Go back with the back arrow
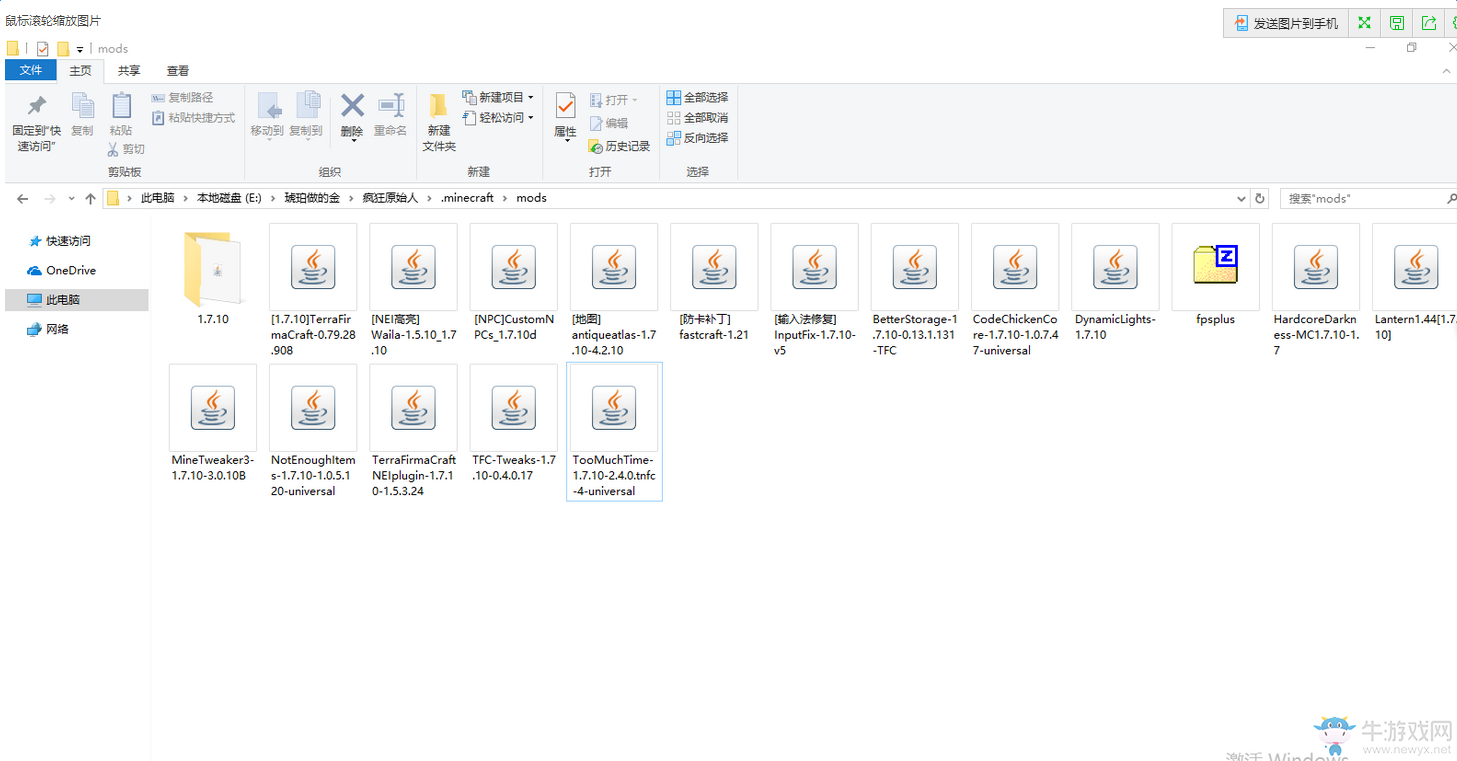 [23, 199]
